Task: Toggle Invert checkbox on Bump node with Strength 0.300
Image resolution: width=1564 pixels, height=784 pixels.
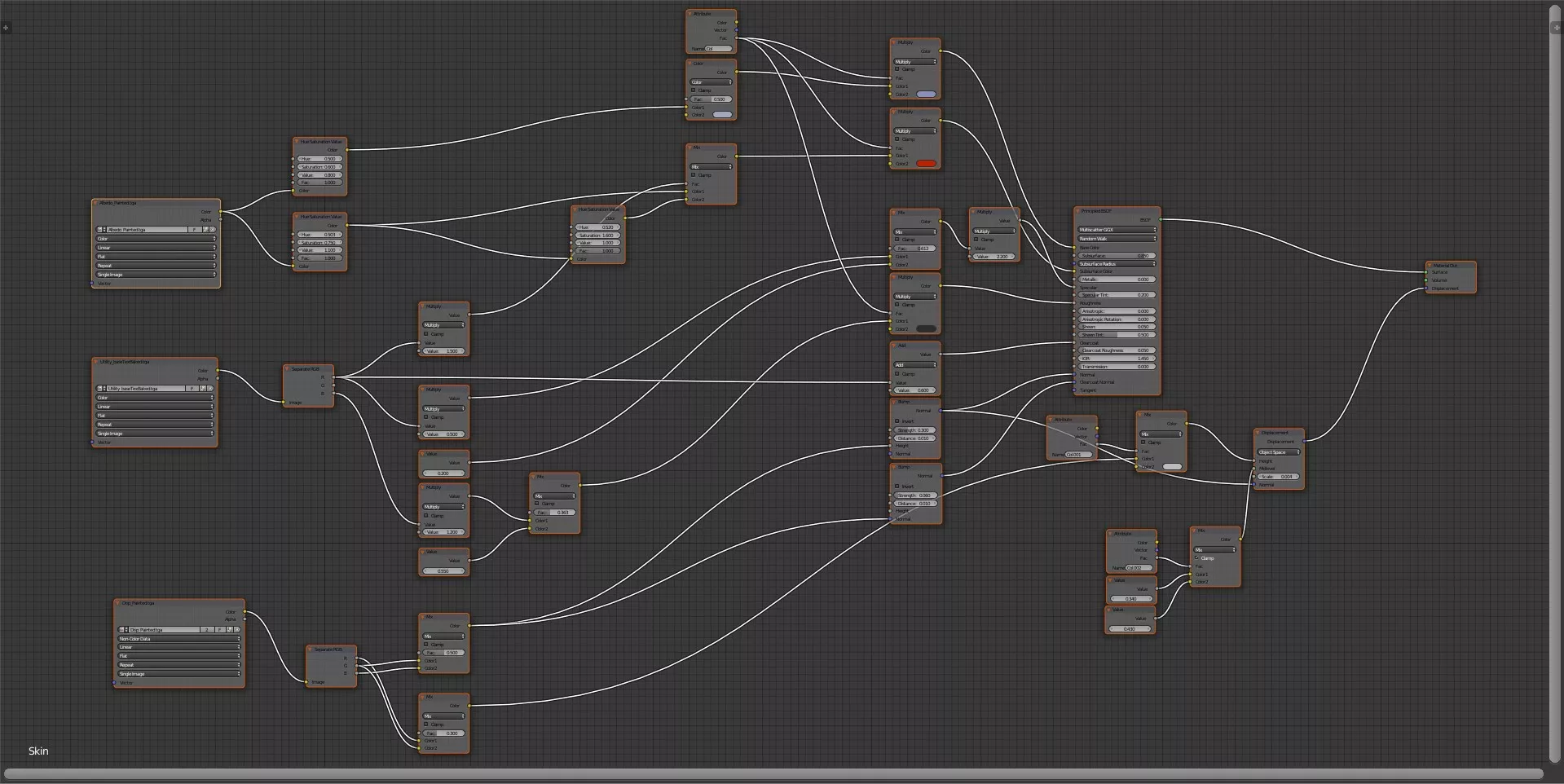Action: pos(897,421)
